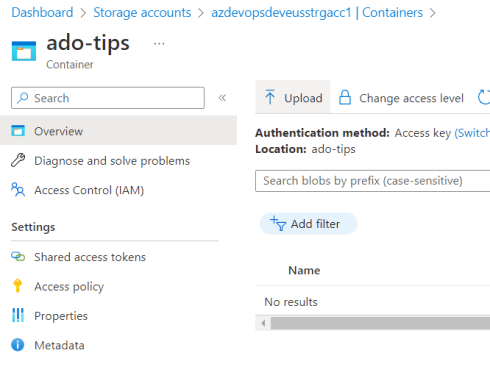
Task: Click the wrench Diagnose icon
Action: (18, 160)
